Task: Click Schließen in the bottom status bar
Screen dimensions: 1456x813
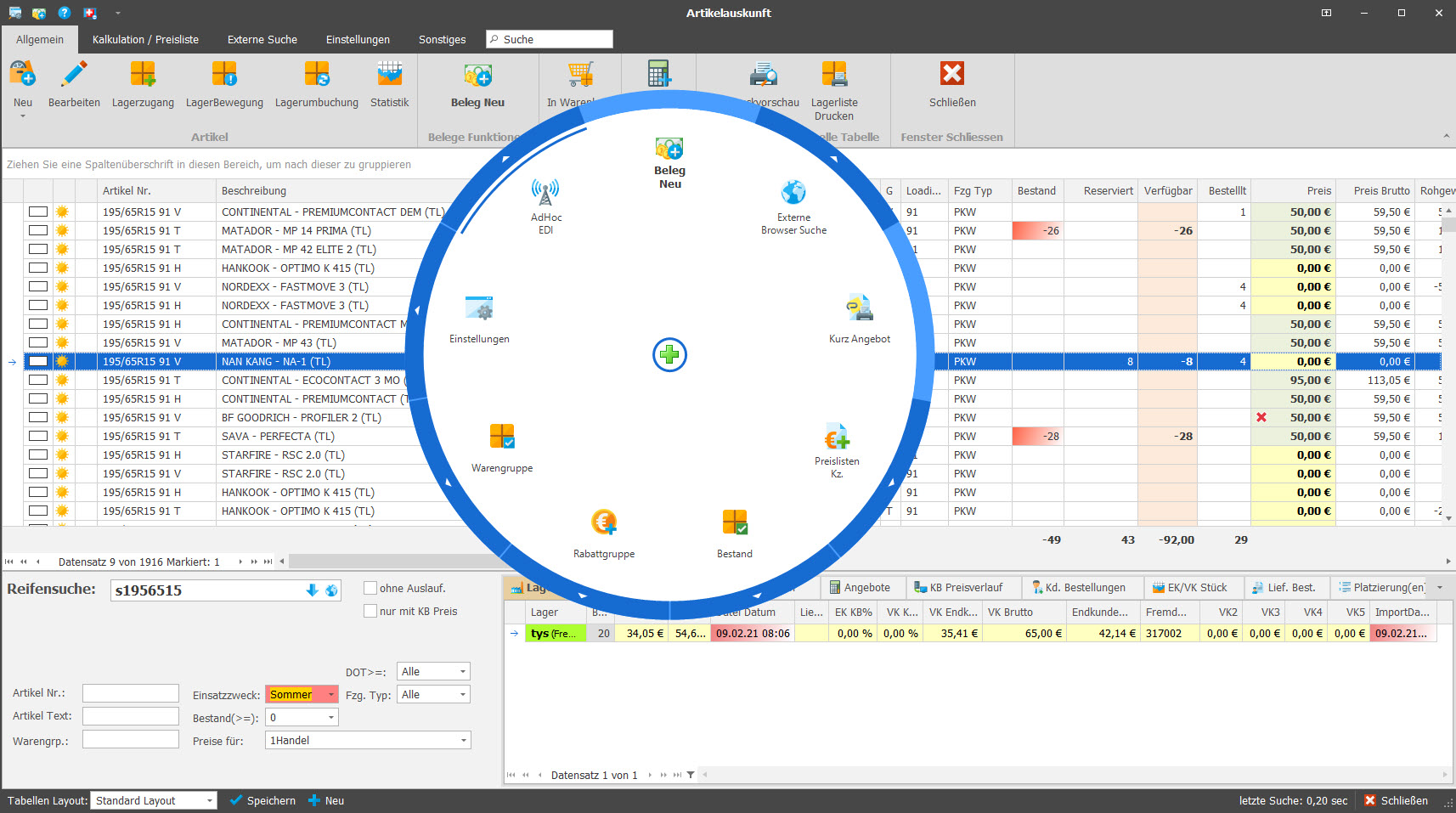Action: tap(1396, 800)
